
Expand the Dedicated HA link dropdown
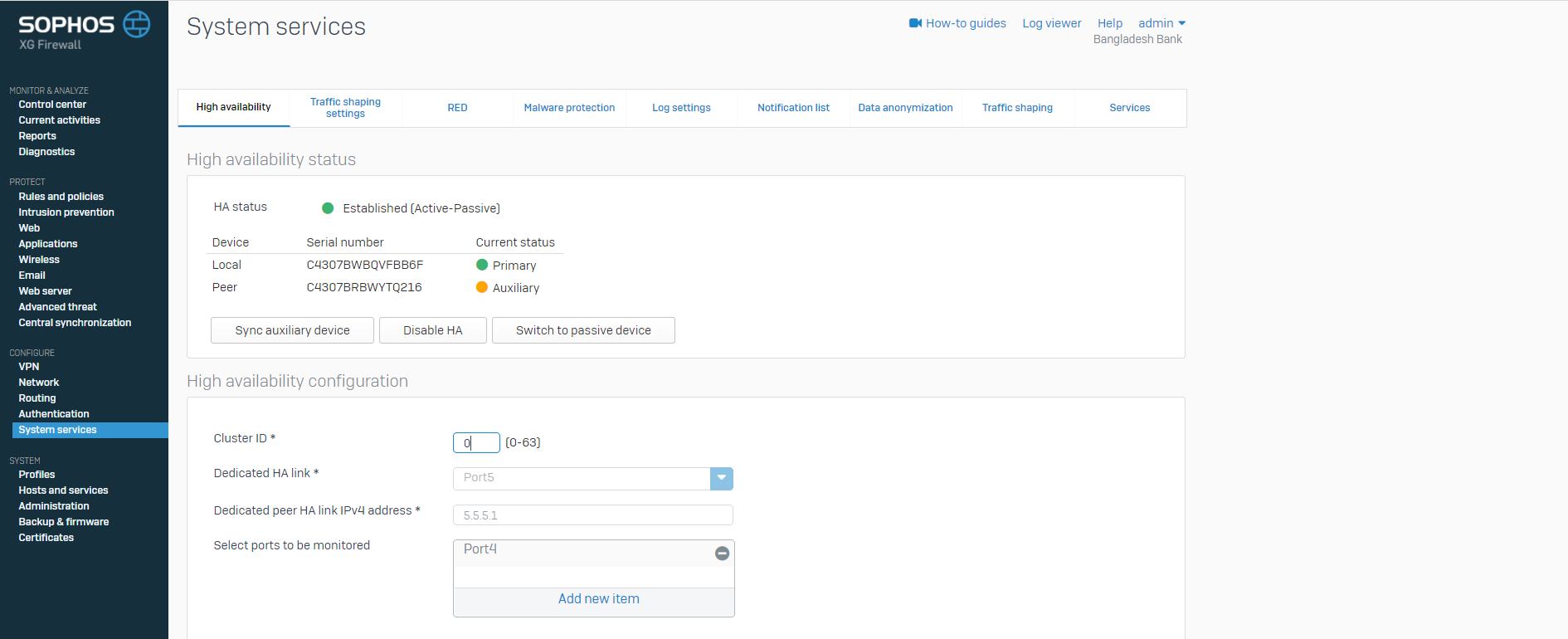(721, 478)
